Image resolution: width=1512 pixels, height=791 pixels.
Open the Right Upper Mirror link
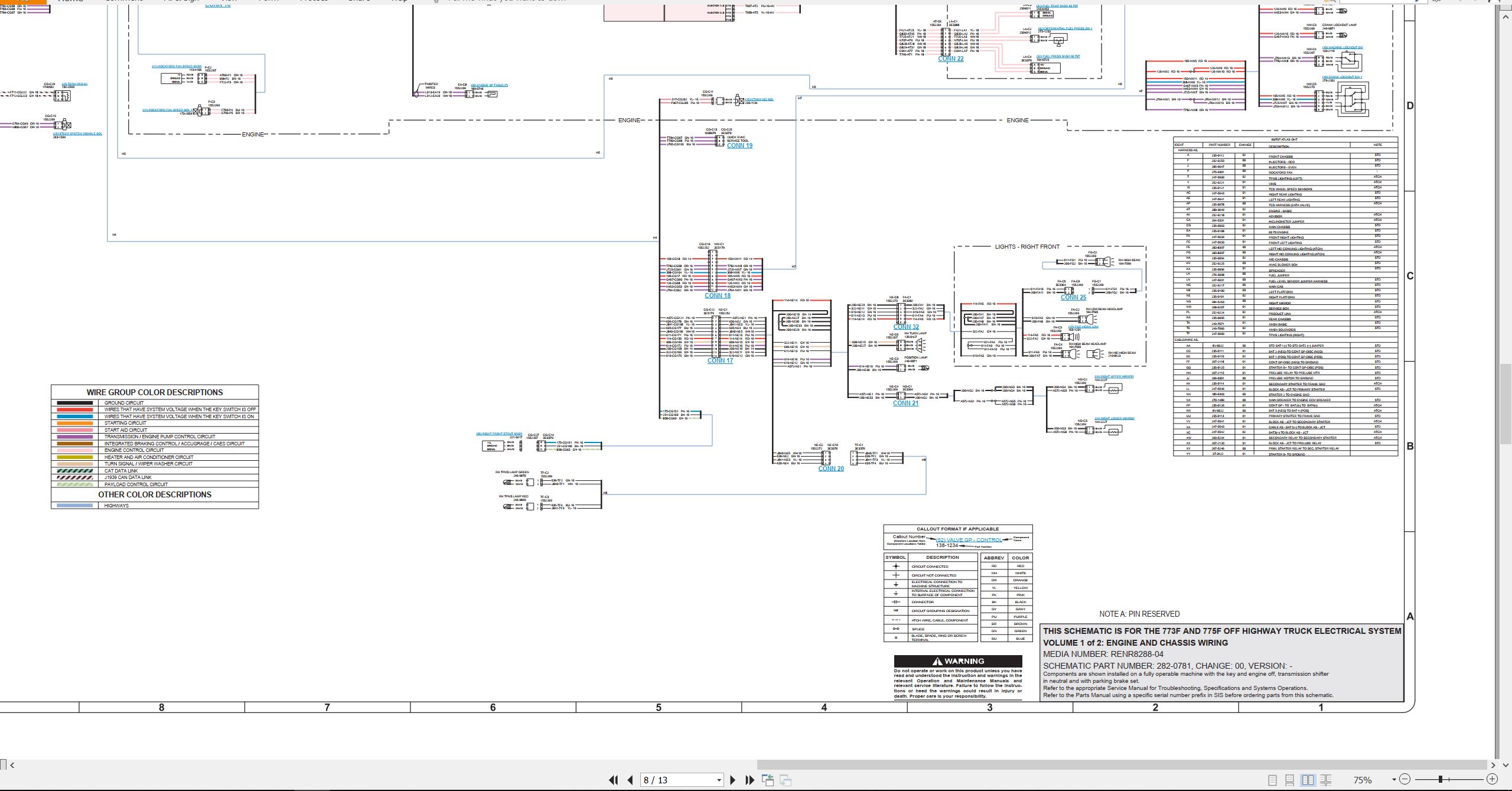[1114, 376]
